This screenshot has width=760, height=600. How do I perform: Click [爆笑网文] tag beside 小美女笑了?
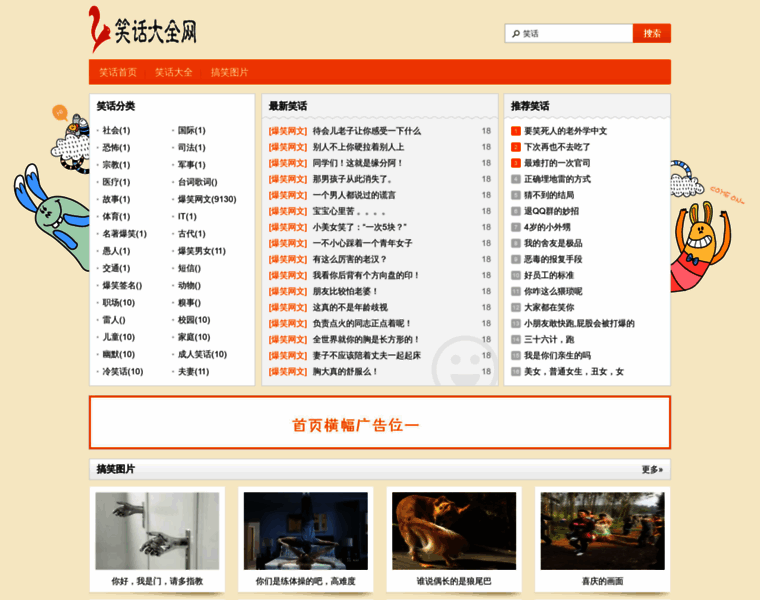point(288,227)
